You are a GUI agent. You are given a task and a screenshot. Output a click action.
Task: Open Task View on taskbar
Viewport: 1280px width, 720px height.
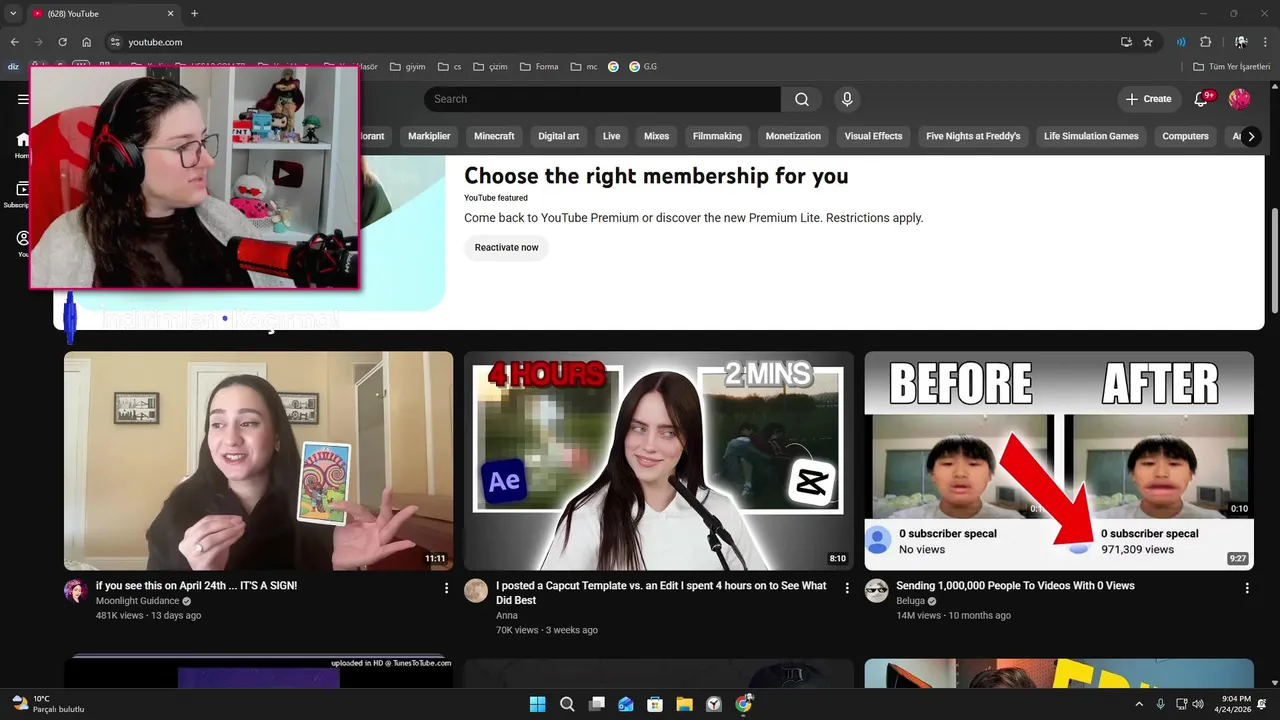click(x=596, y=704)
